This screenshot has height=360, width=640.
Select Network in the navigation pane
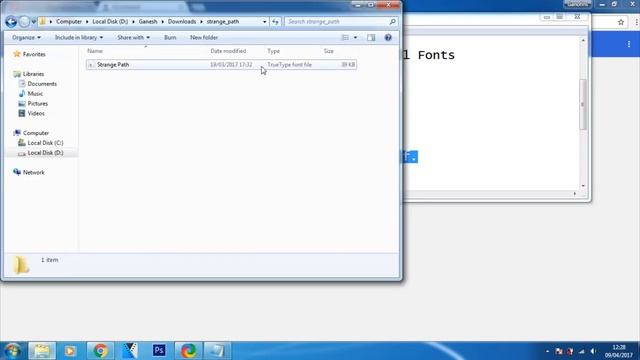pyautogui.click(x=33, y=173)
